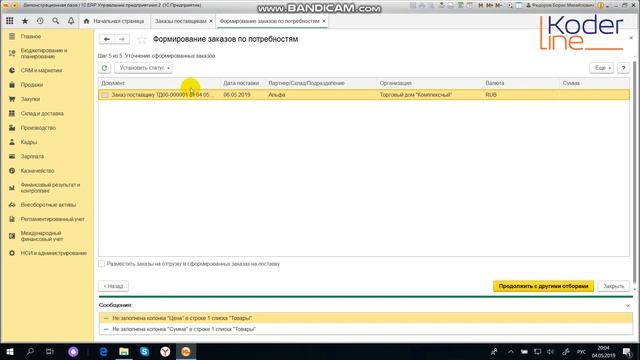
Task: Click the Закрыть button
Action: point(613,286)
